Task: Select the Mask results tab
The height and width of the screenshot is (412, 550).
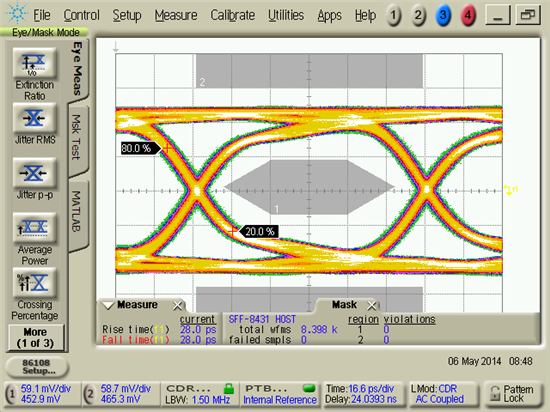Action: click(344, 305)
